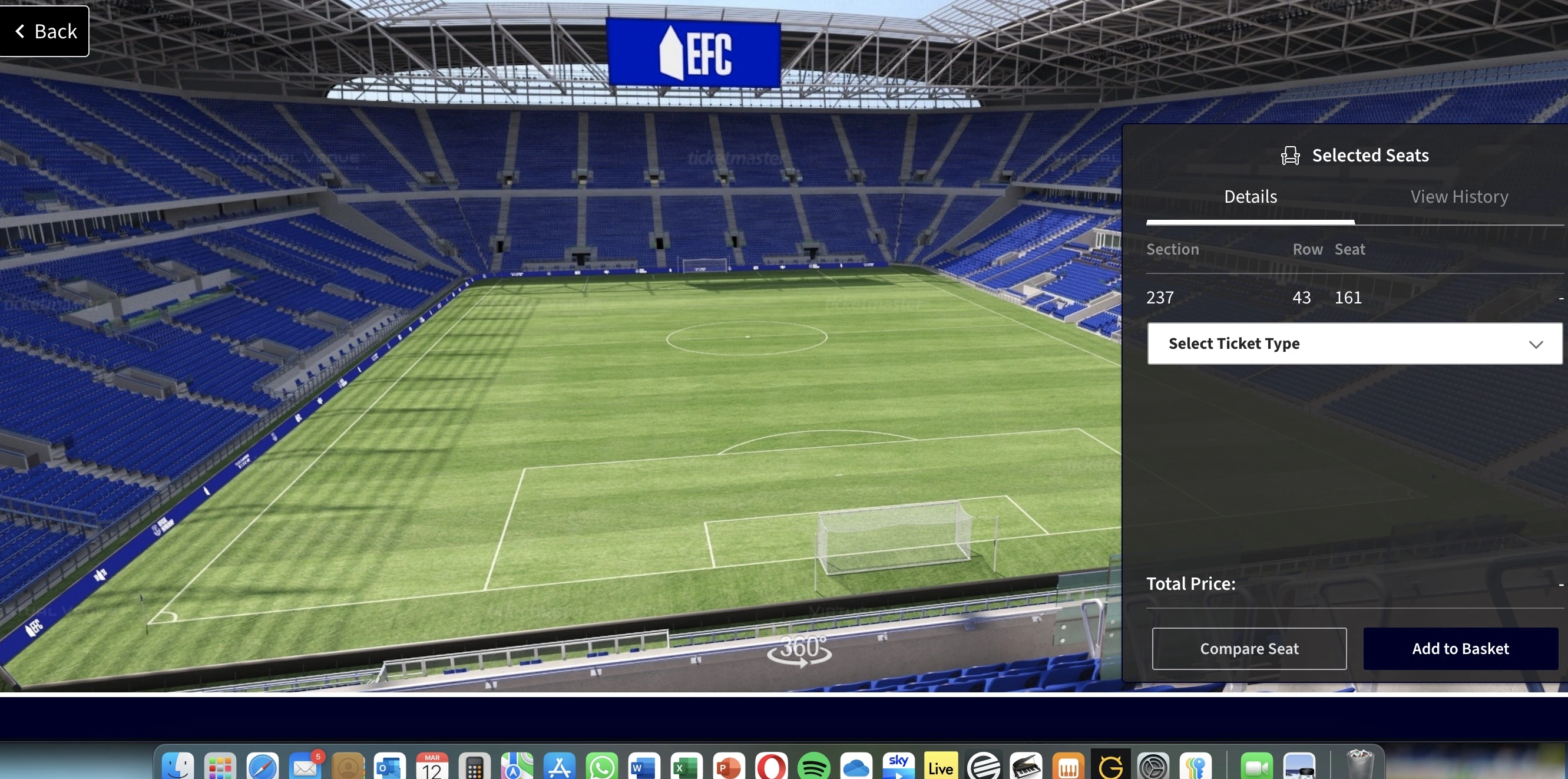Click the EFC scoreboard in stadium view
Viewport: 1568px width, 779px height.
pos(694,52)
